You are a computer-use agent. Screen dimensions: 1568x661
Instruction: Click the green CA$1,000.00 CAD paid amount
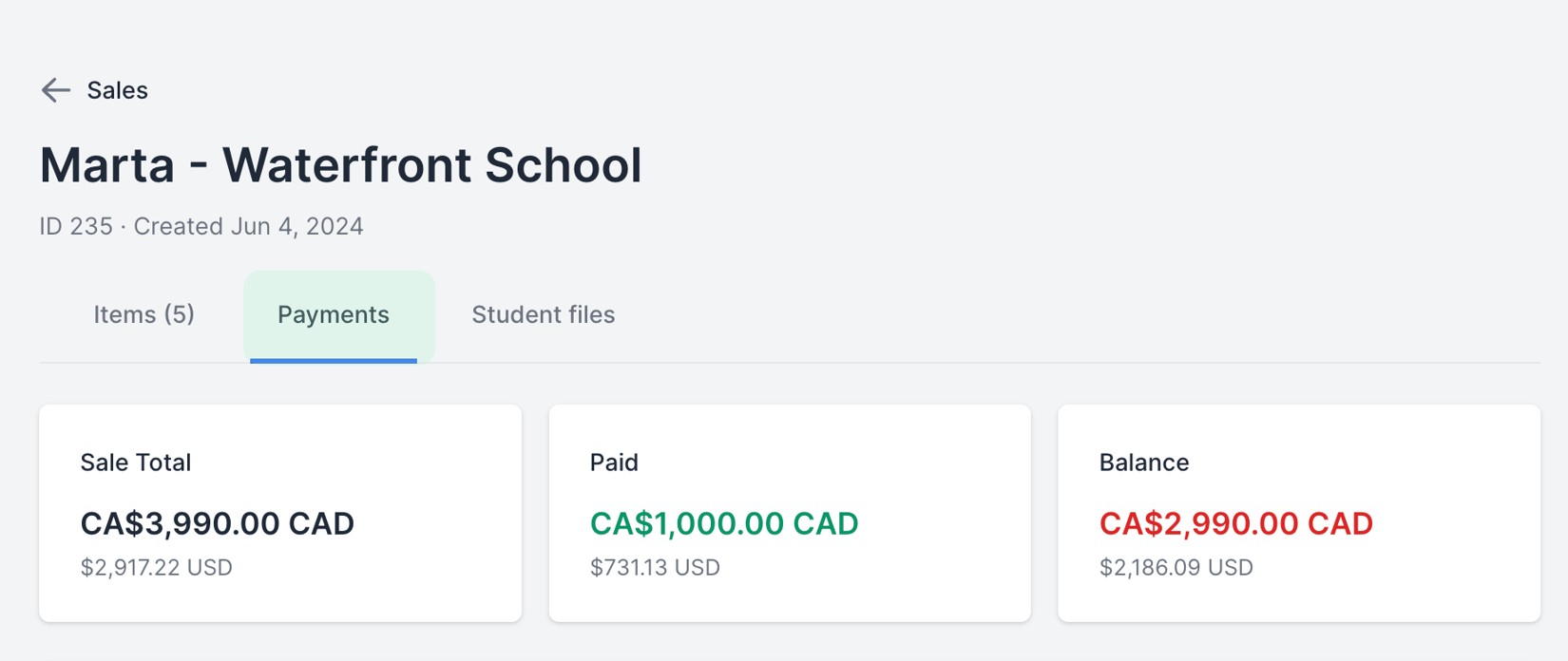coord(724,522)
